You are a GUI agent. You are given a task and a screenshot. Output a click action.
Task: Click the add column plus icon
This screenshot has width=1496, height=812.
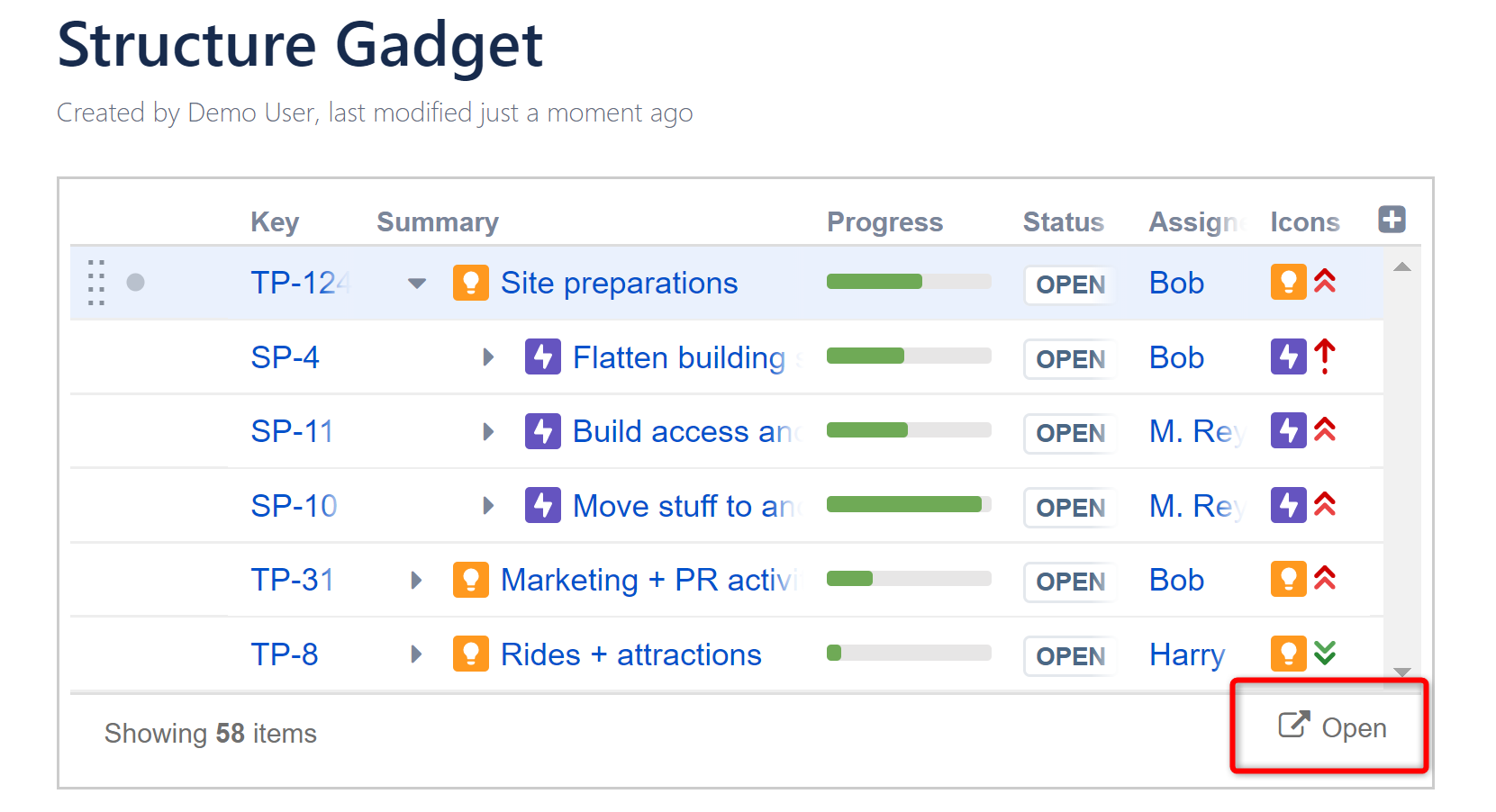tap(1392, 219)
